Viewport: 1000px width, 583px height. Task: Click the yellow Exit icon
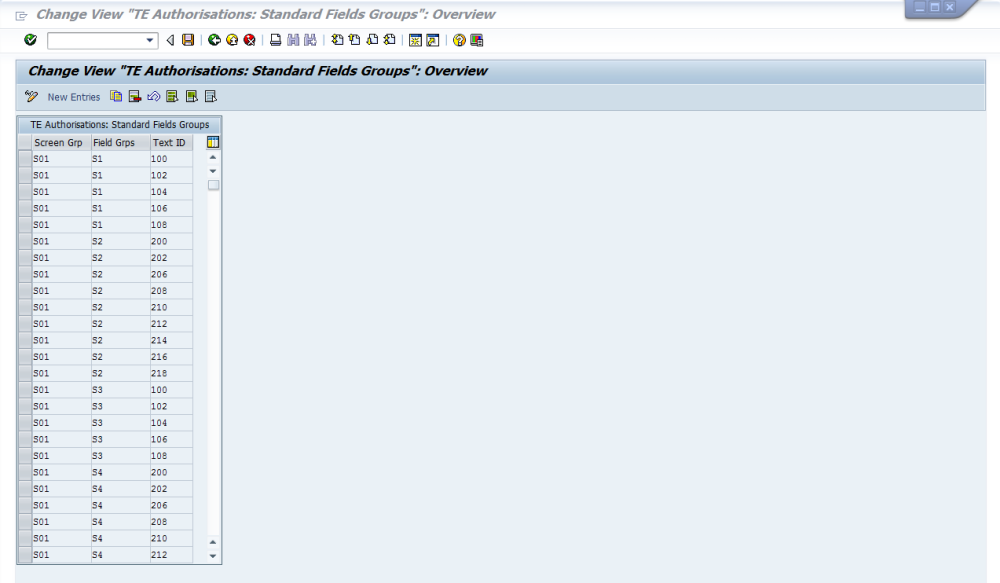pos(232,40)
